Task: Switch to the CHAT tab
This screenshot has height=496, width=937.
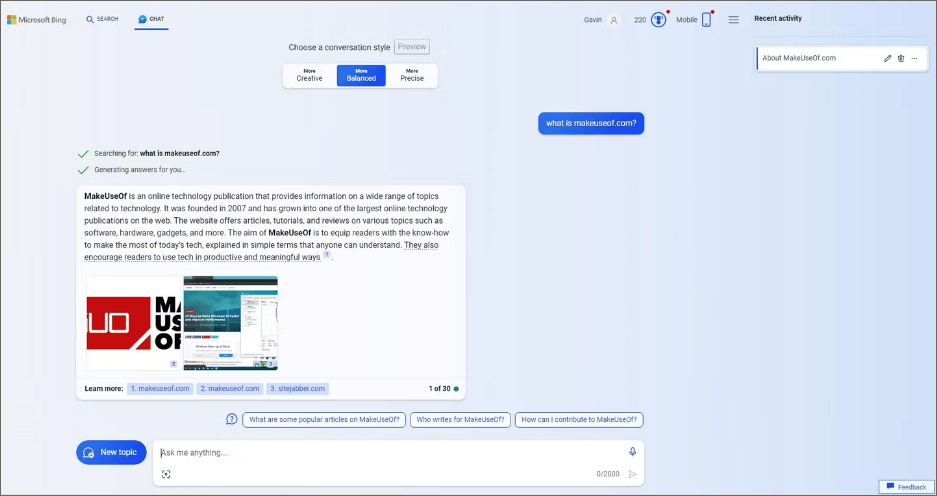Action: tap(151, 19)
